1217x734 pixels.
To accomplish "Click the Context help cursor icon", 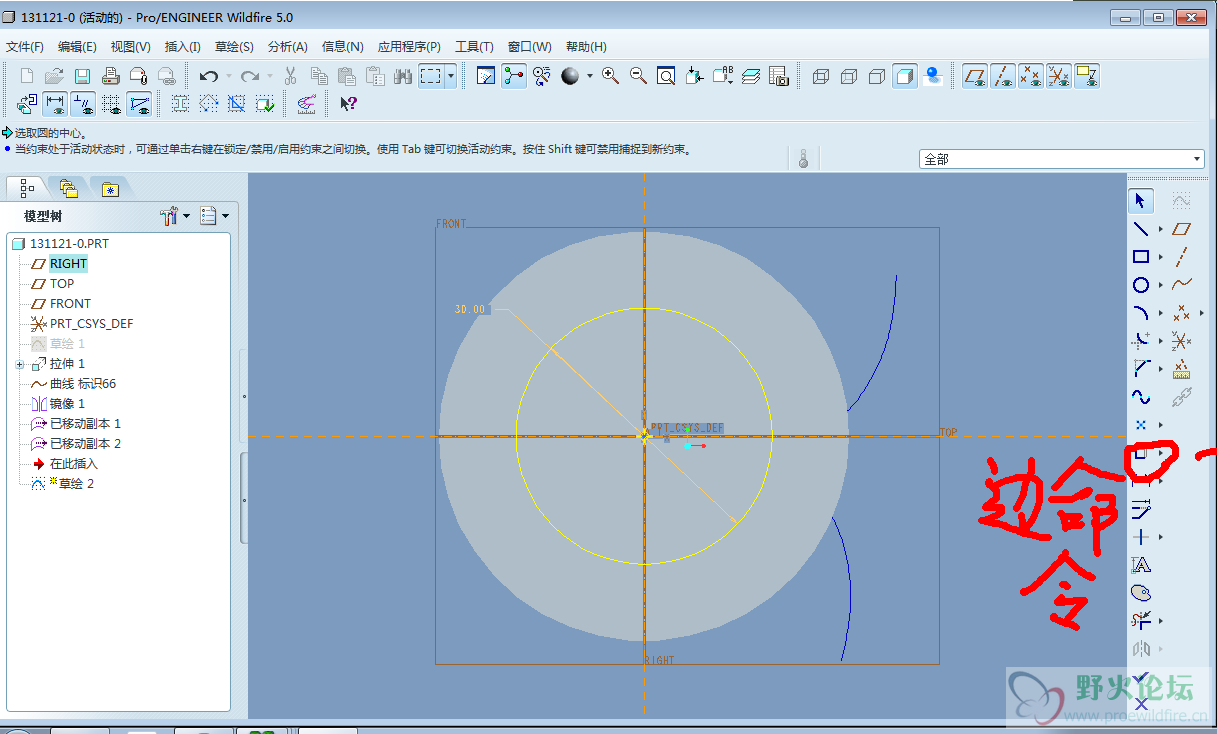I will click(348, 103).
